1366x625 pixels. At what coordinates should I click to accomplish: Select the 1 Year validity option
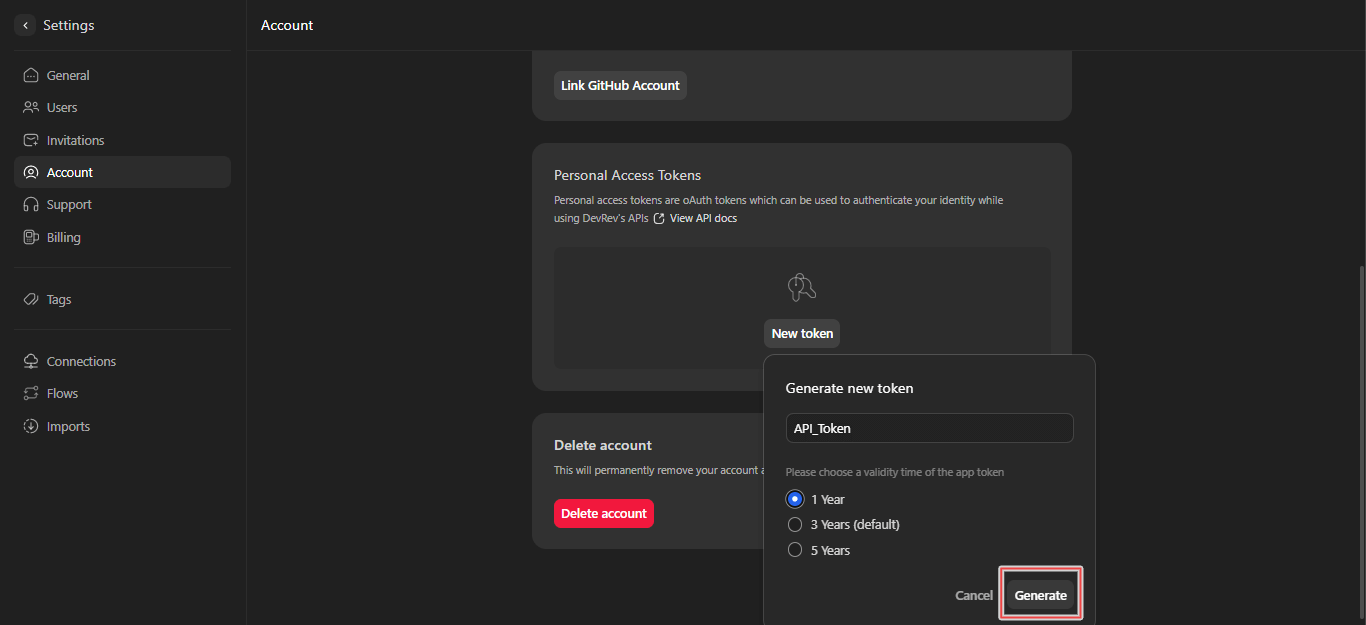pos(795,499)
